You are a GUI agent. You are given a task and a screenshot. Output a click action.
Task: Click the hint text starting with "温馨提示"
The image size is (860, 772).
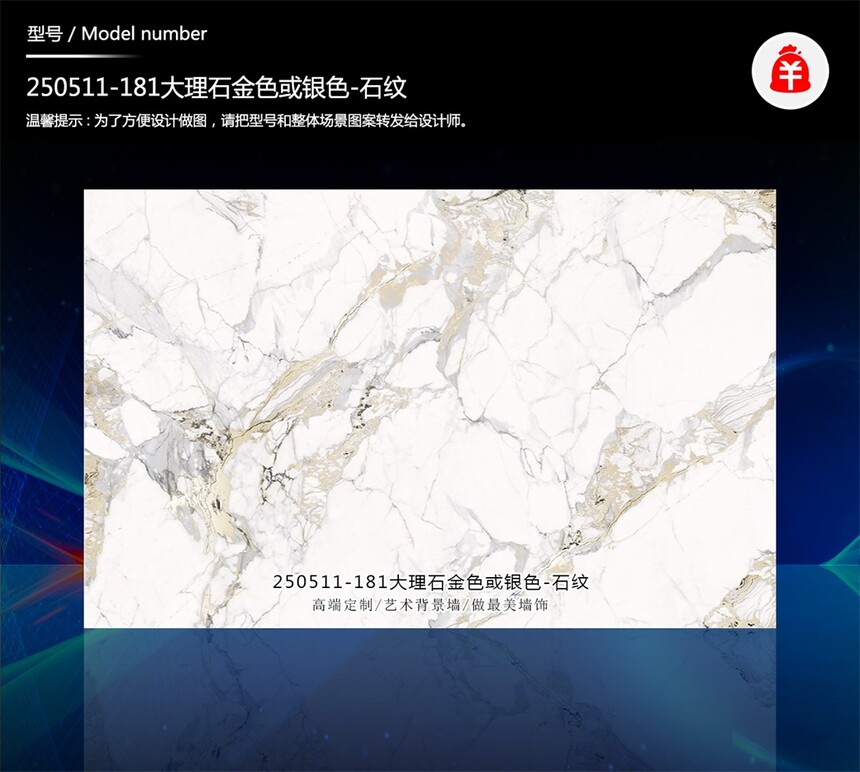(x=248, y=121)
